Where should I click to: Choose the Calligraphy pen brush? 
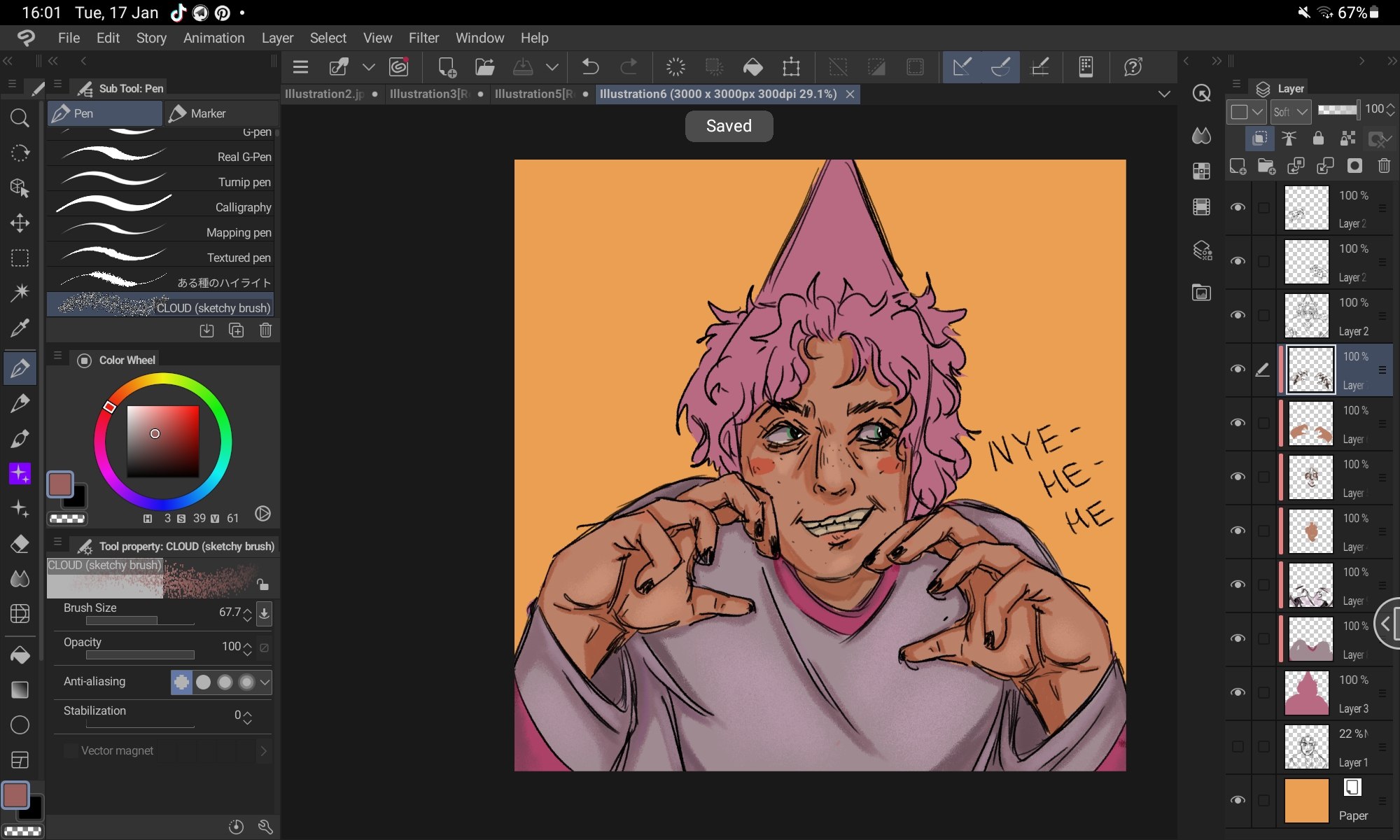161,207
